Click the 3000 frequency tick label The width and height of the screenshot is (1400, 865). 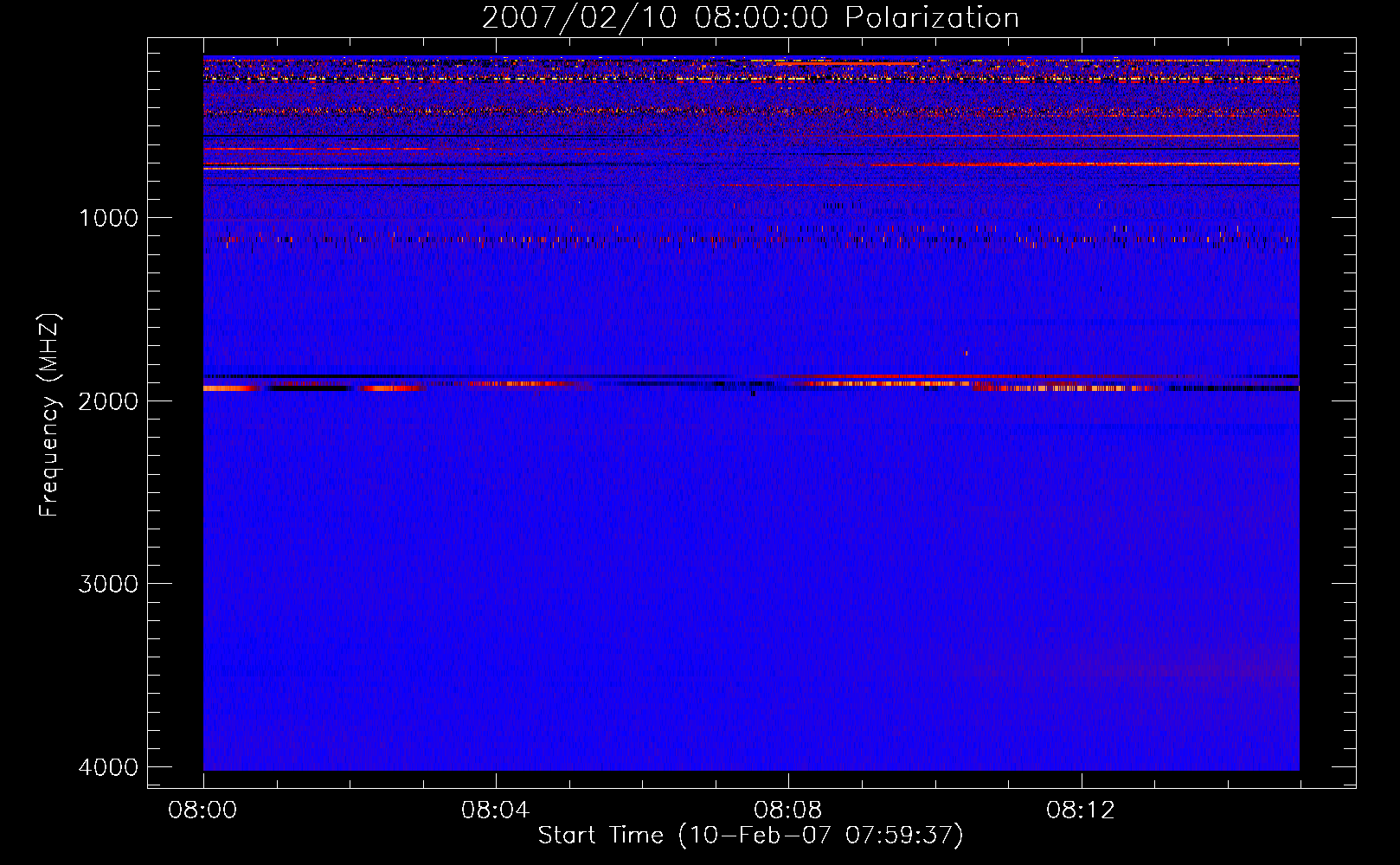[x=108, y=584]
